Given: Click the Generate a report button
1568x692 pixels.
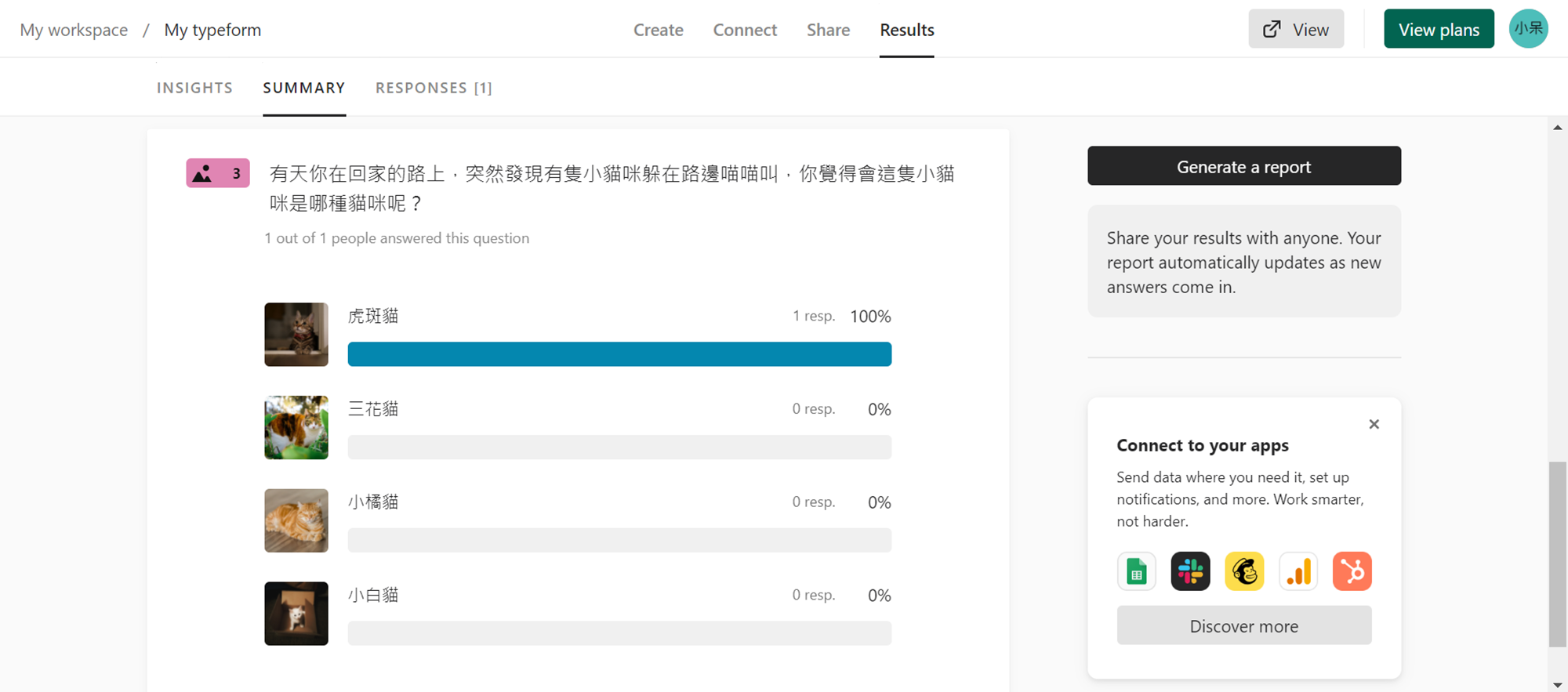Looking at the screenshot, I should [1244, 166].
